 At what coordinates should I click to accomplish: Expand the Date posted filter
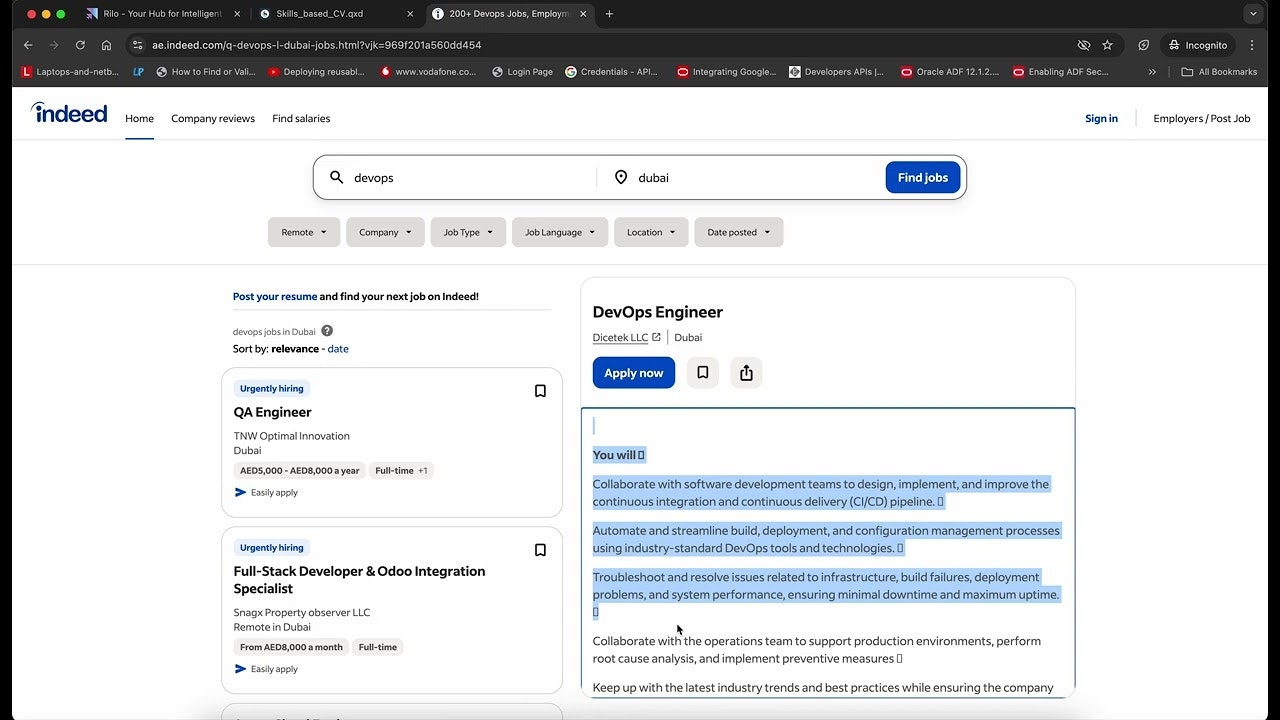pos(739,232)
